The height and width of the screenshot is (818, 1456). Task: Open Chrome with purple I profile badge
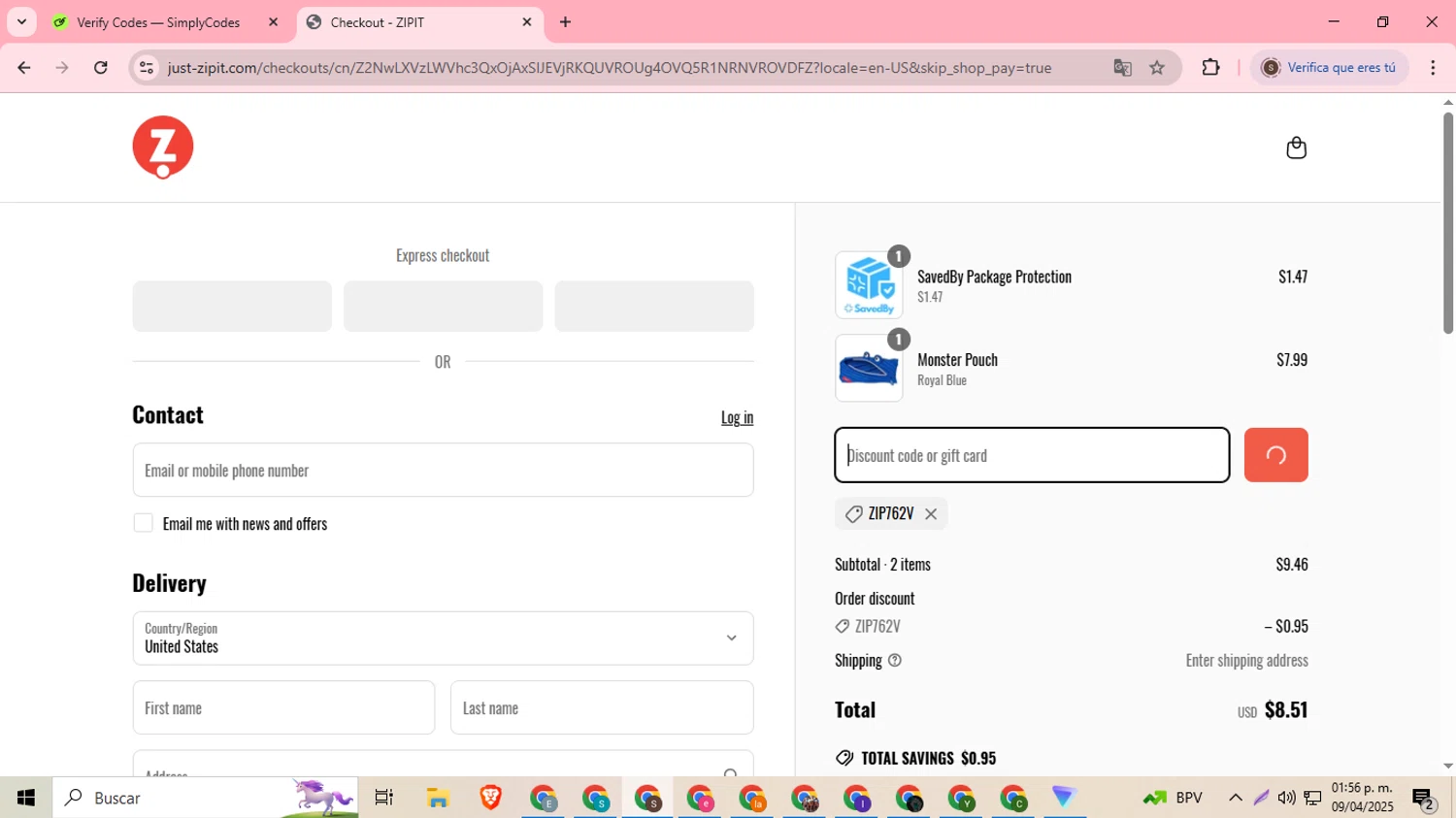point(858,798)
